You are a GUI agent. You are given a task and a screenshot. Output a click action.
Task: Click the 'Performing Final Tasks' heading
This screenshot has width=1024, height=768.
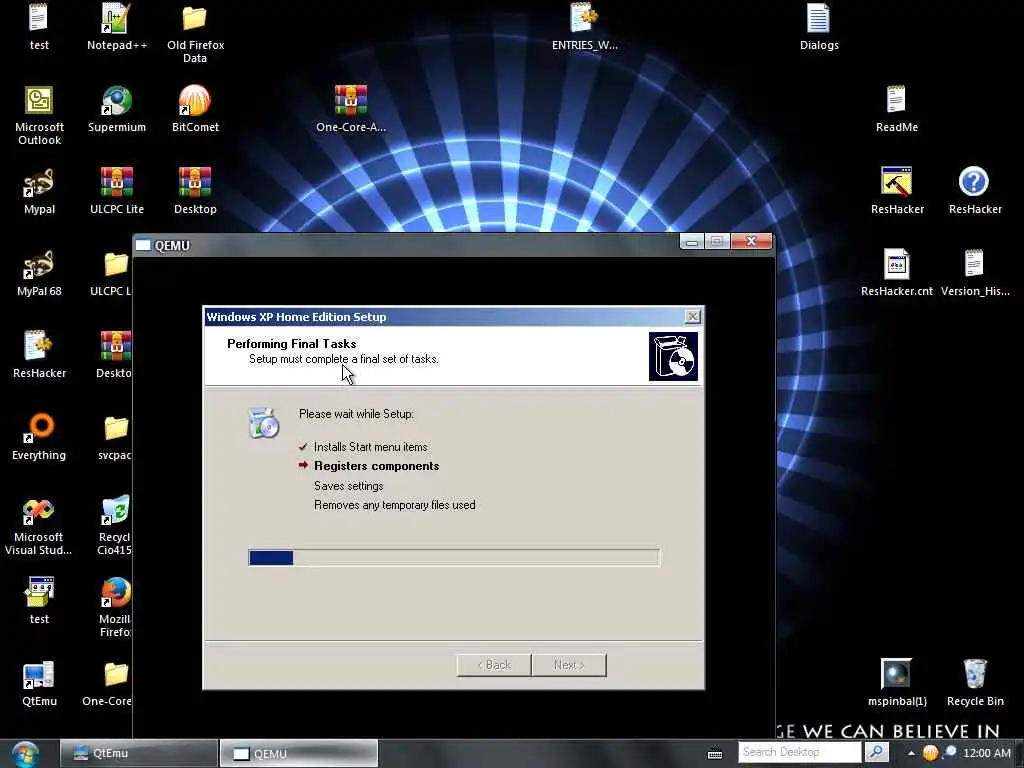[x=291, y=344]
